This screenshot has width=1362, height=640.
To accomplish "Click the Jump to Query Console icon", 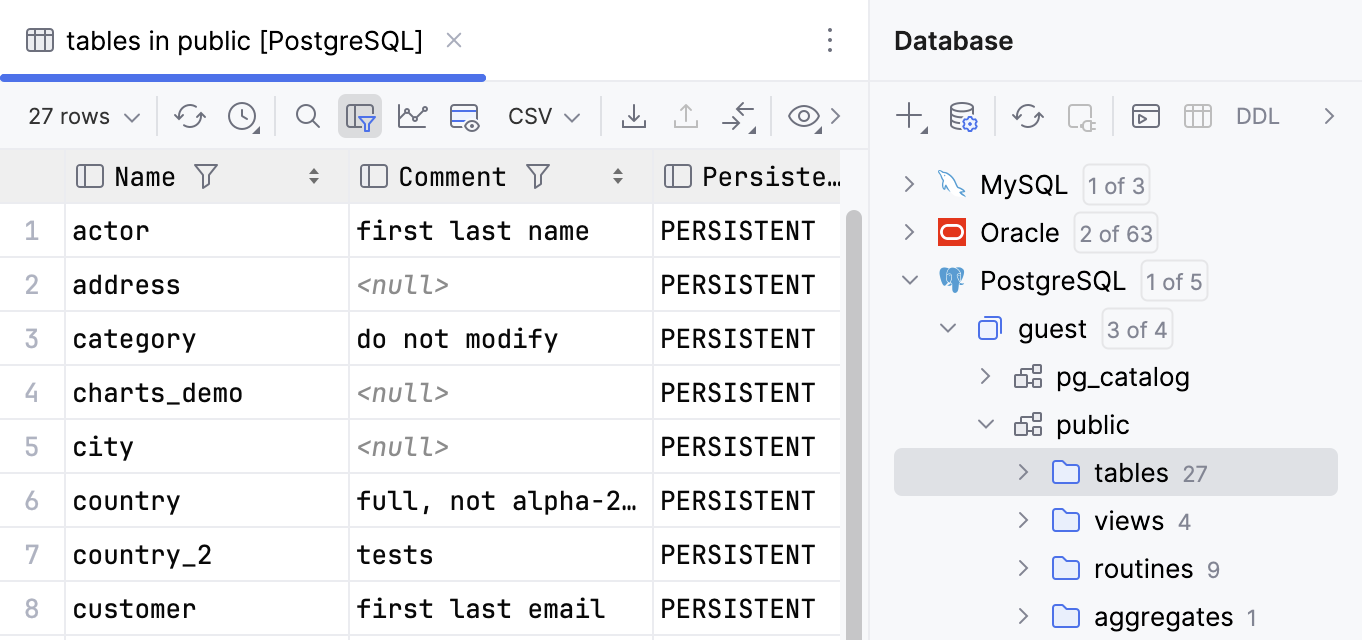I will [739, 116].
